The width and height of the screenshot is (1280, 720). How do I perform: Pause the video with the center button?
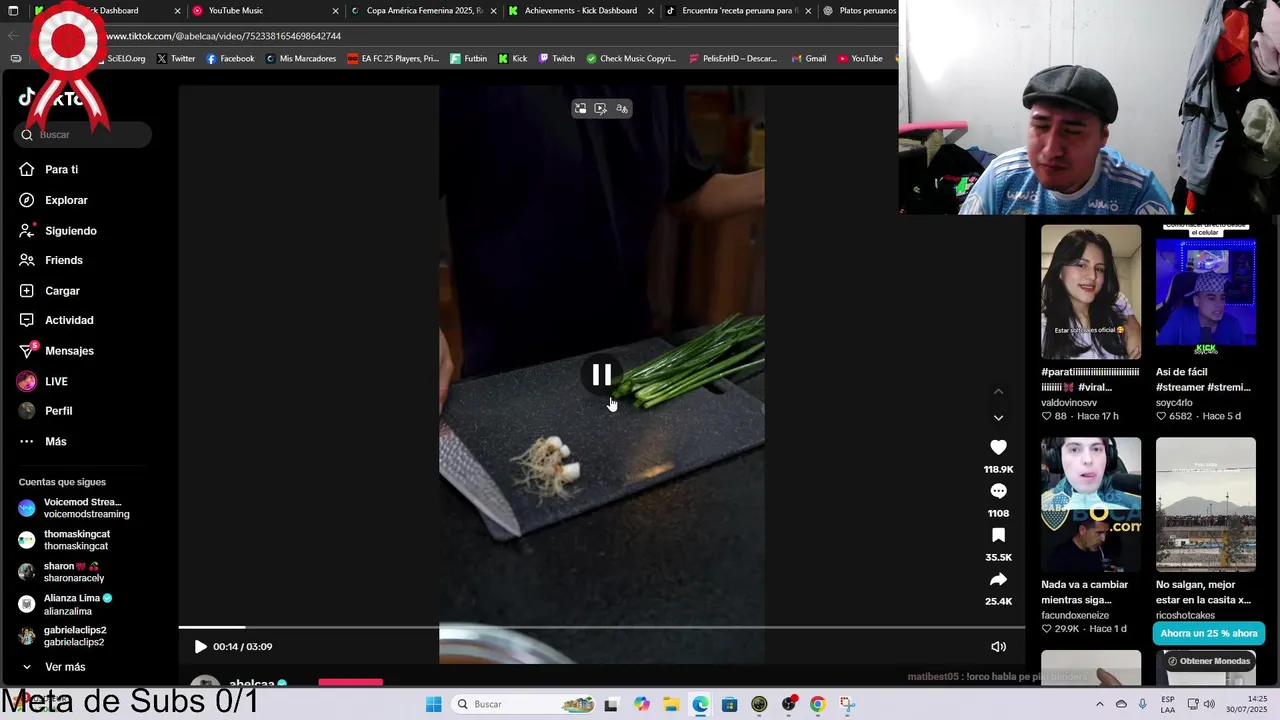point(602,375)
